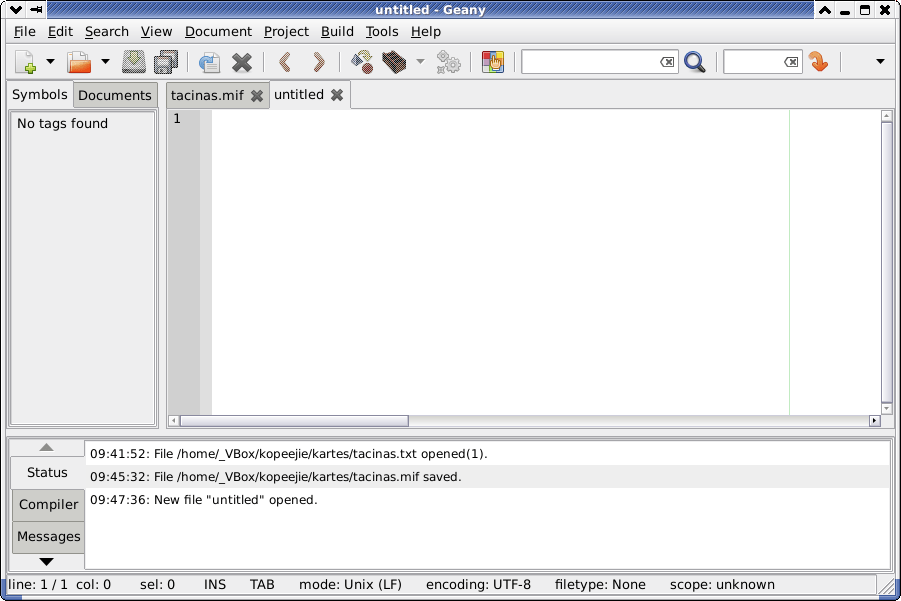The width and height of the screenshot is (901, 601).
Task: Click line number 1 in margin
Action: click(x=177, y=119)
